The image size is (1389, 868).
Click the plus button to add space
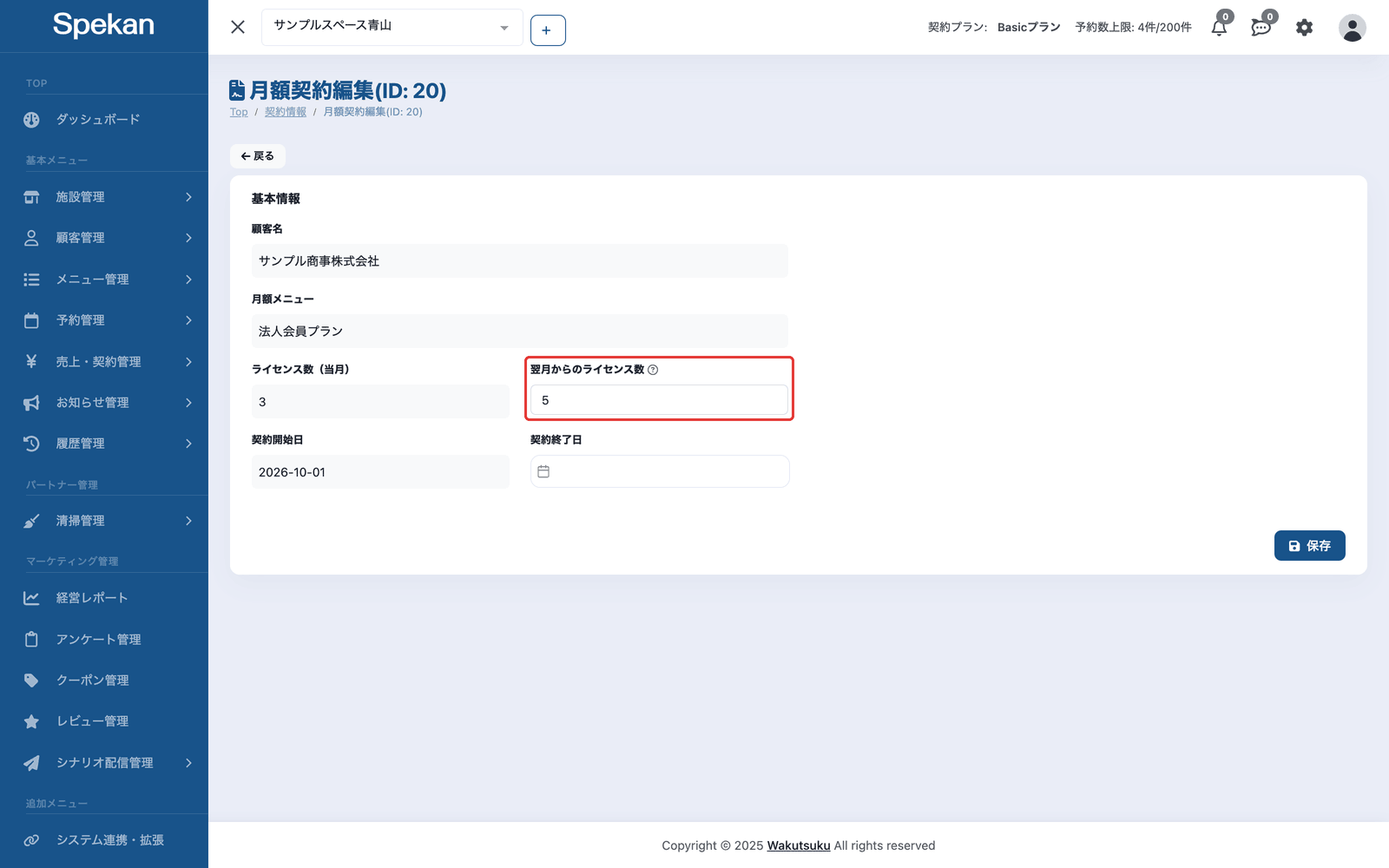click(548, 30)
